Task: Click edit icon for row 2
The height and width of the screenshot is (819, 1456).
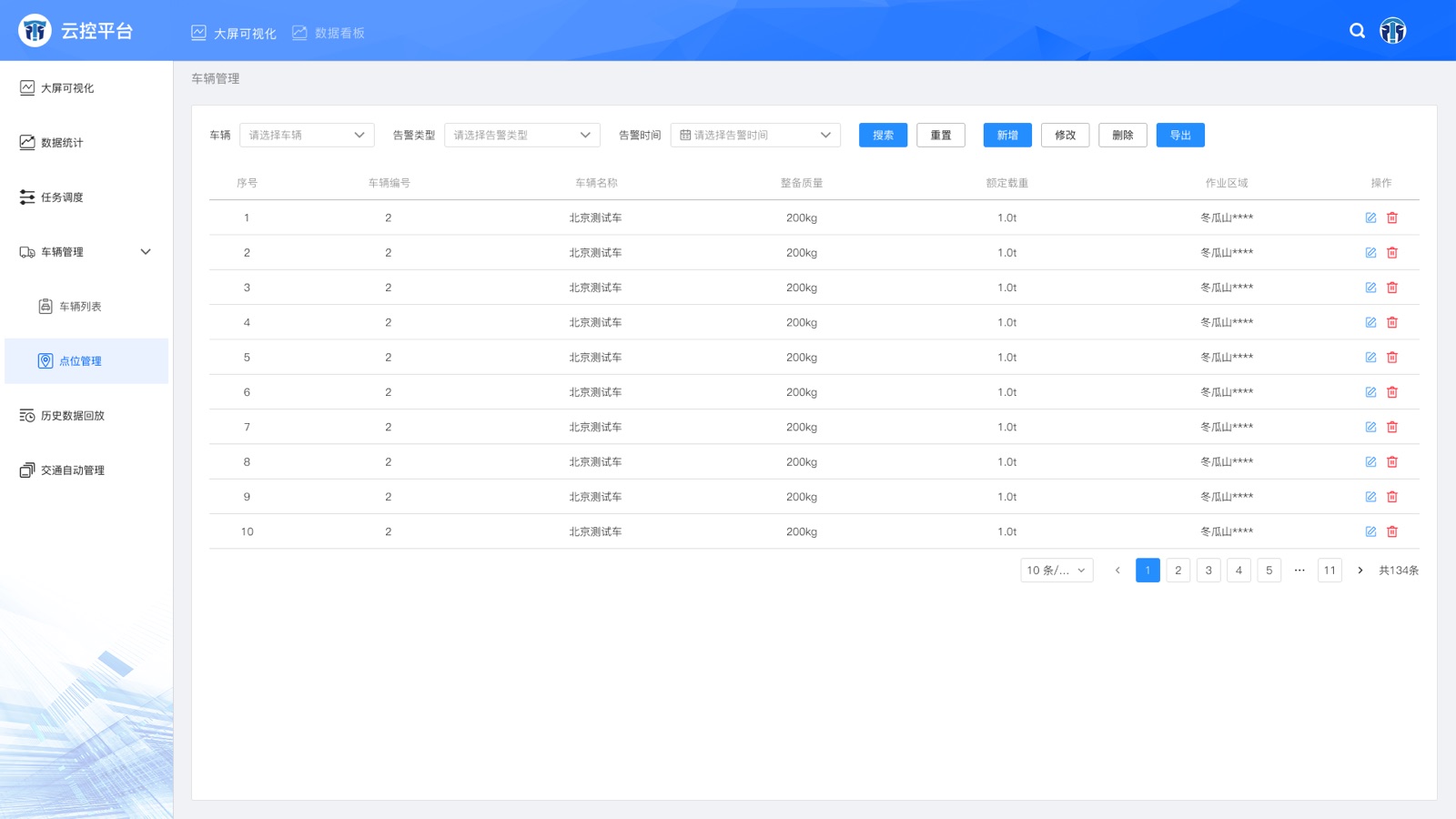Action: coord(1370,253)
